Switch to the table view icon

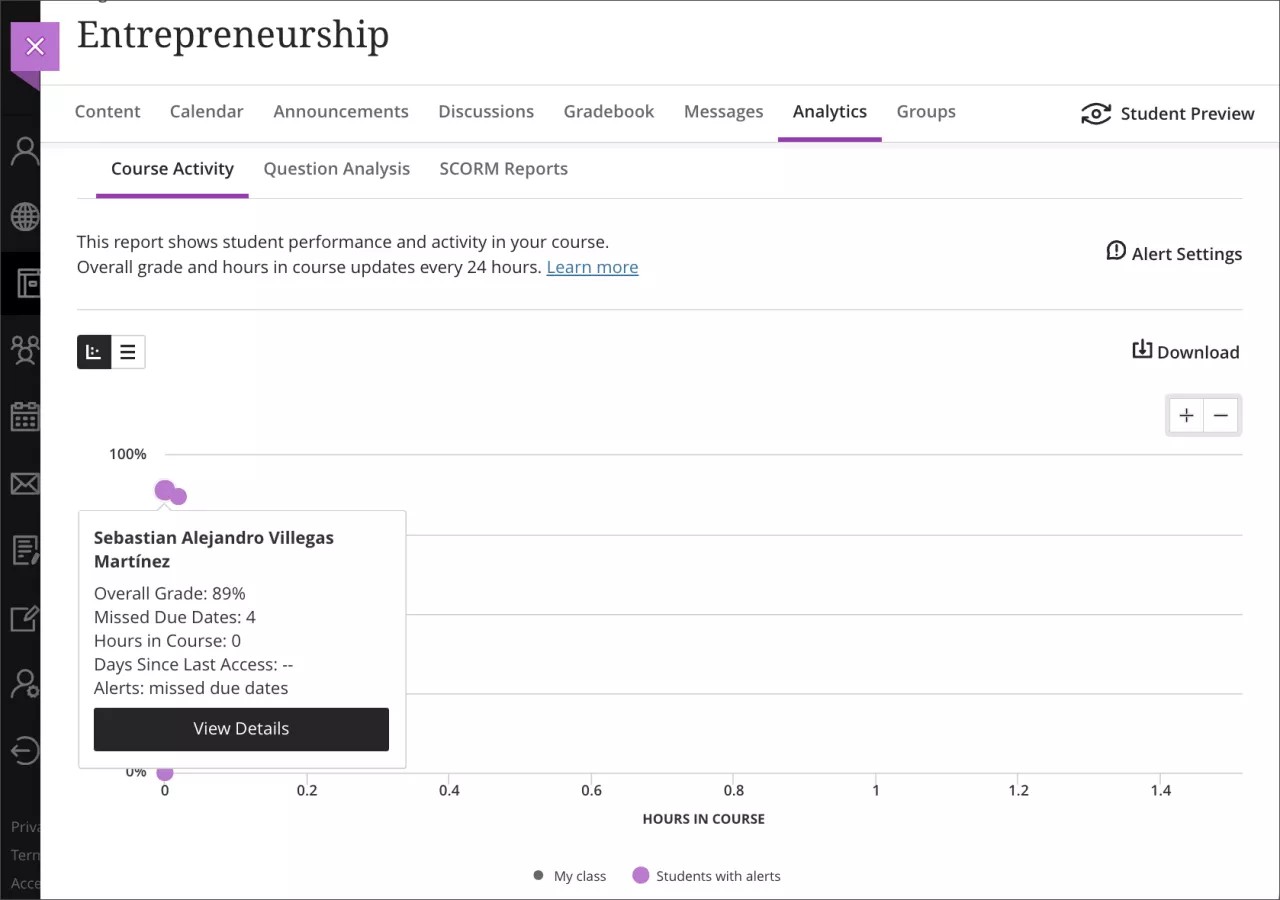click(127, 351)
